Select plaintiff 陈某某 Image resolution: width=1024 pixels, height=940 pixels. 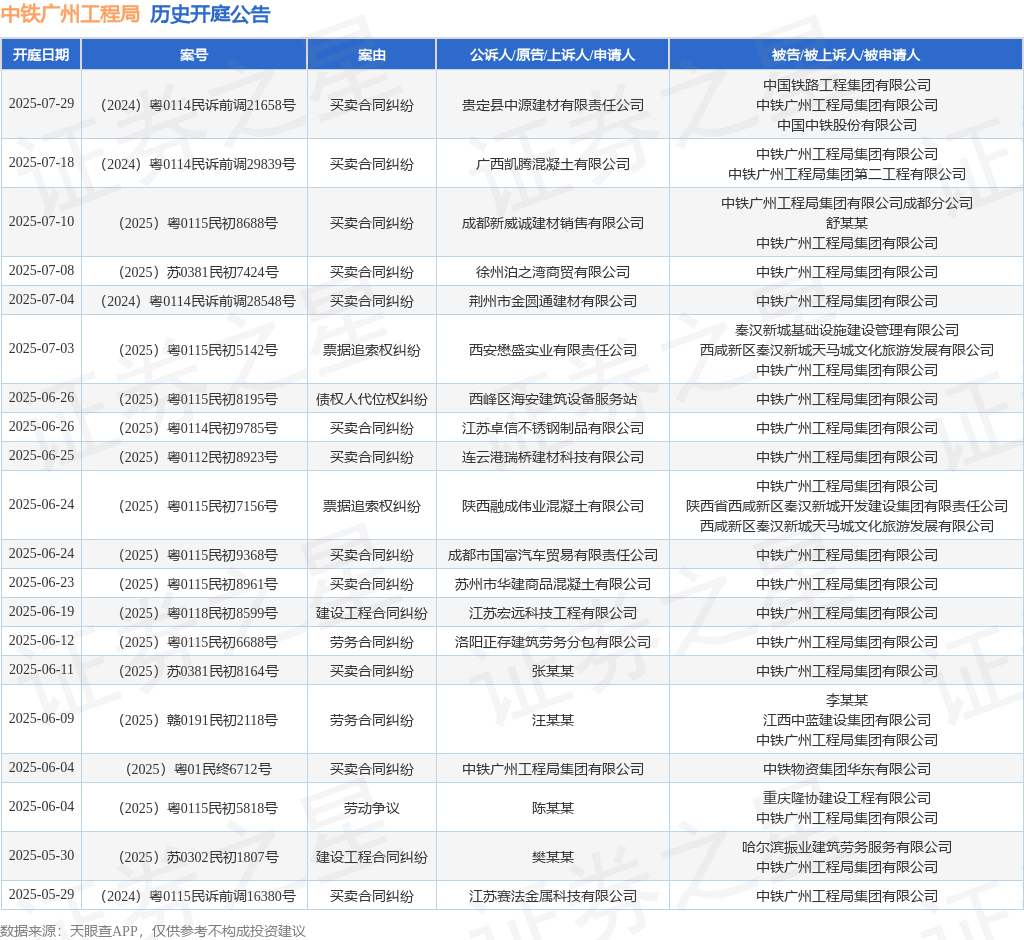click(552, 808)
